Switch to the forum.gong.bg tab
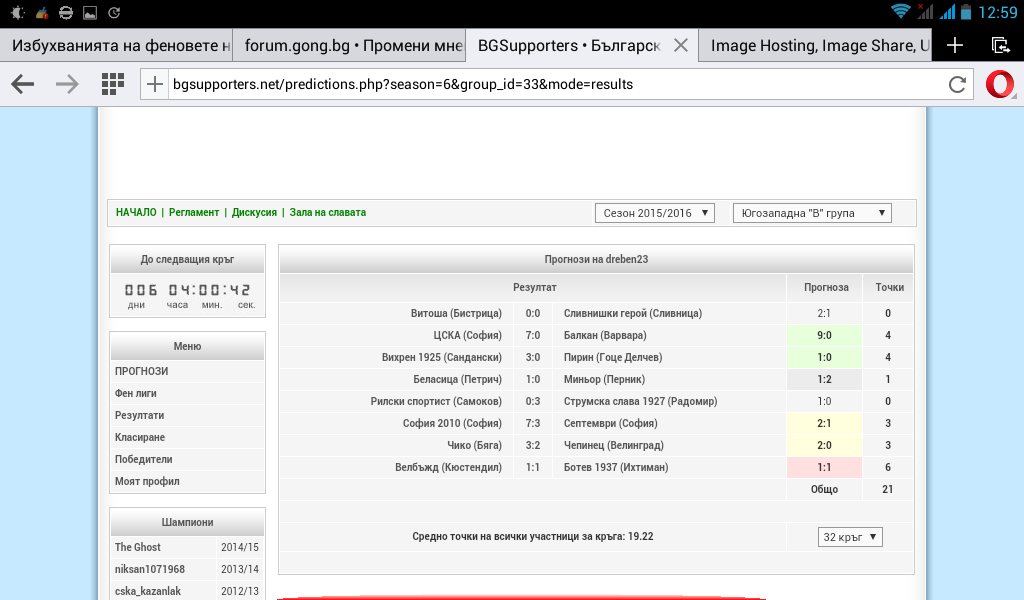The image size is (1024, 600). (x=350, y=45)
